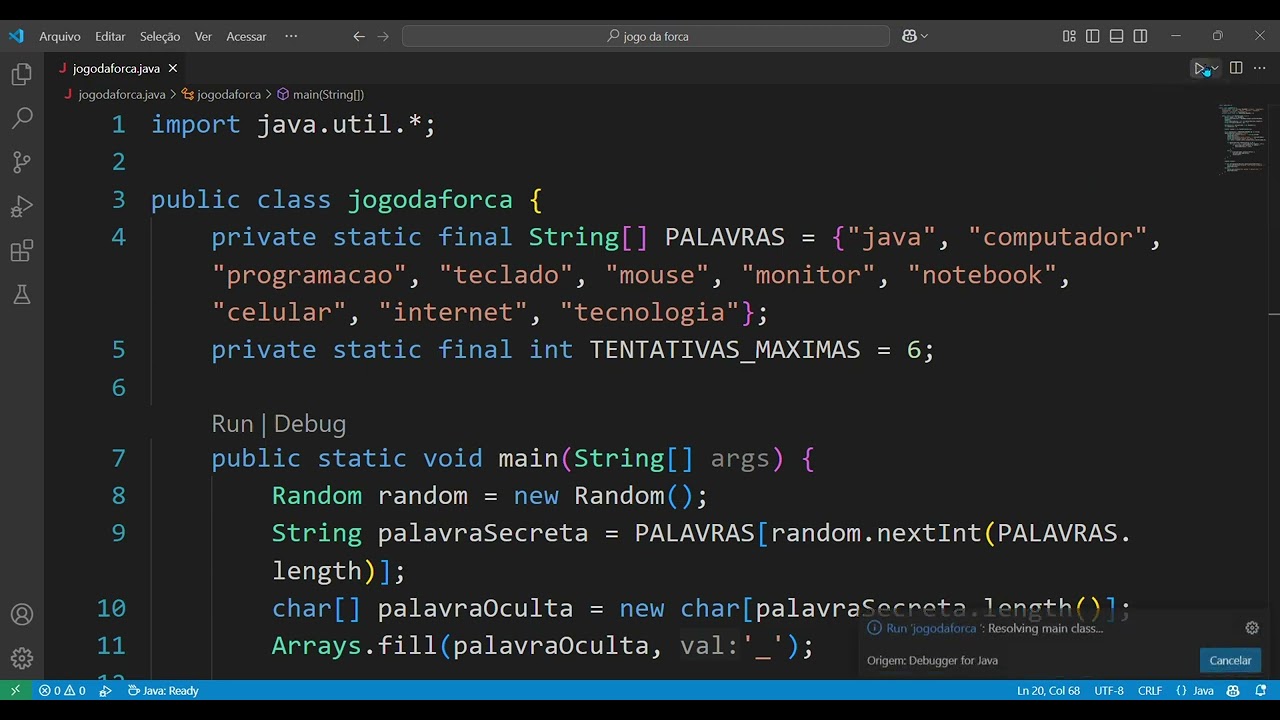1280x720 pixels.
Task: Open the jogodaforca class breadcrumb
Action: point(228,94)
